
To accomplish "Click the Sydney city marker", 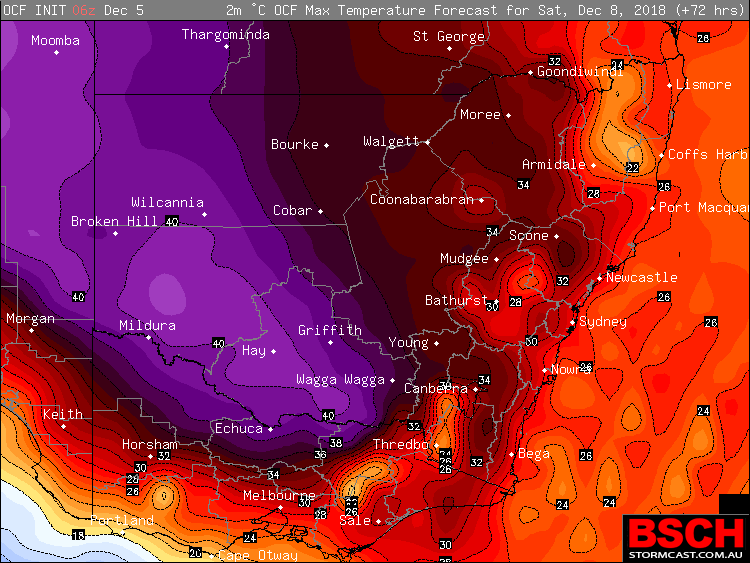I will (573, 322).
